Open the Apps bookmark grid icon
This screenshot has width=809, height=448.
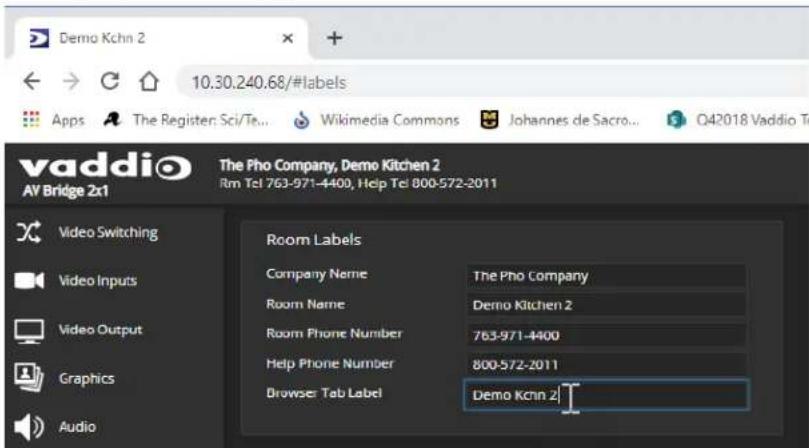pos(31,120)
